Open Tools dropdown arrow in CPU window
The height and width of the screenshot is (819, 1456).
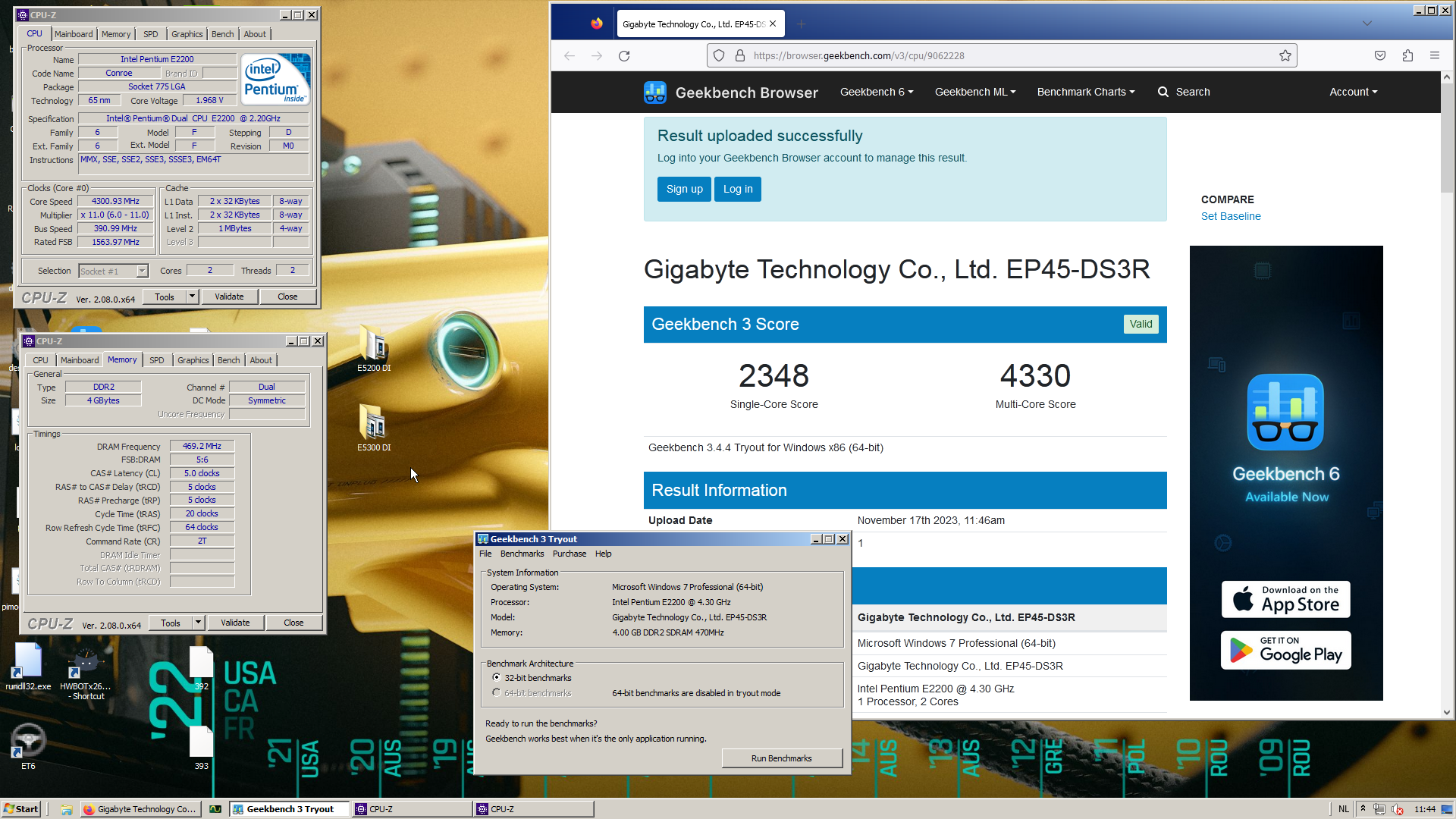click(193, 297)
